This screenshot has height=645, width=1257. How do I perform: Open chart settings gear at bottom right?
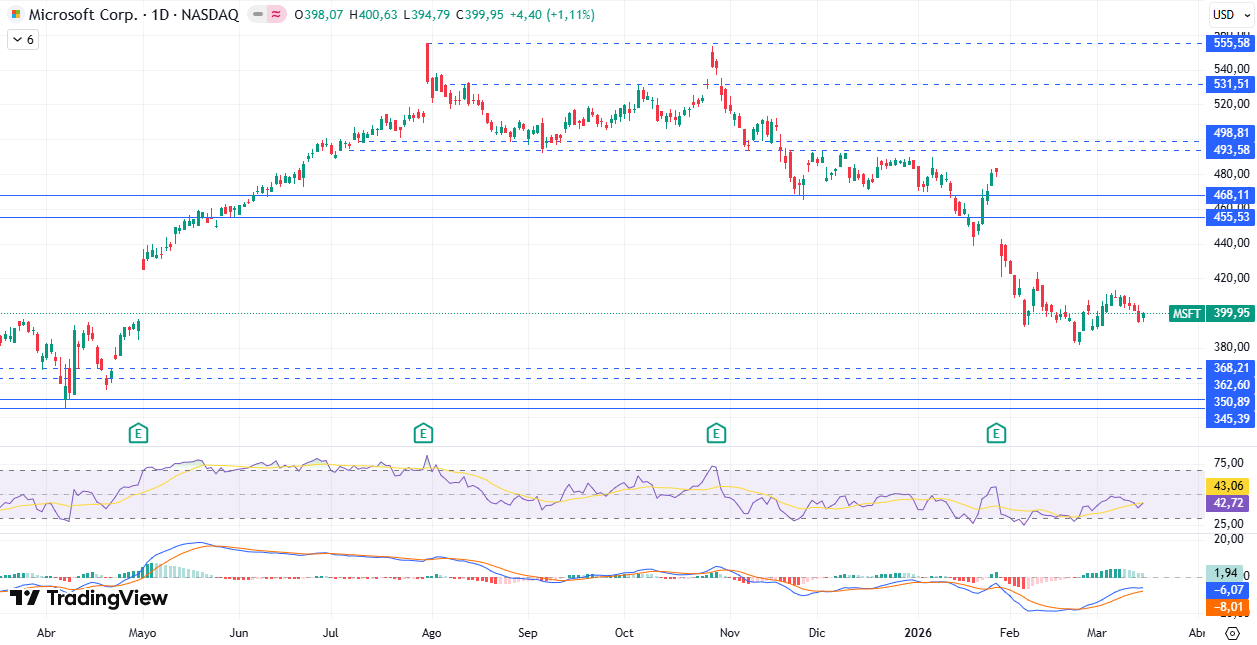pyautogui.click(x=1231, y=633)
